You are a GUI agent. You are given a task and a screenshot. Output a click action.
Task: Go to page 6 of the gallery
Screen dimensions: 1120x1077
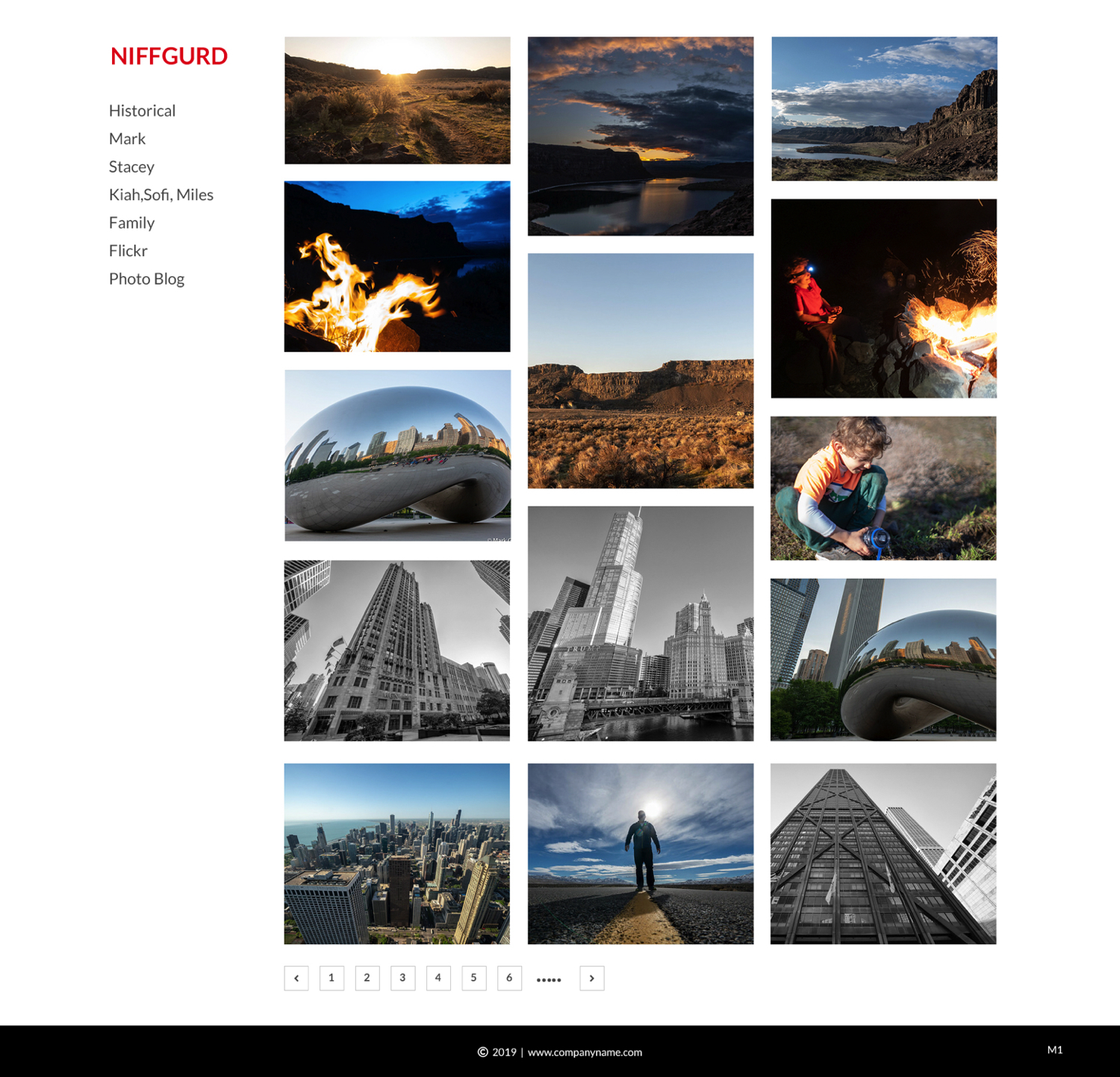(x=509, y=978)
